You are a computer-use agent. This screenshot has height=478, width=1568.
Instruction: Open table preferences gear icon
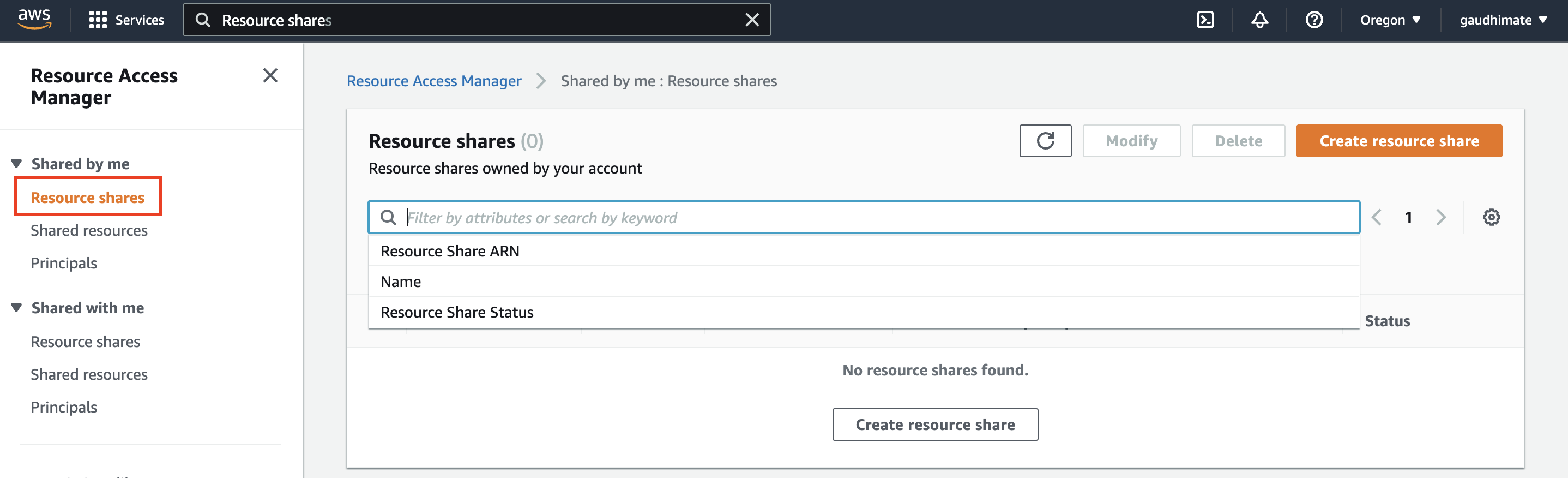point(1491,217)
